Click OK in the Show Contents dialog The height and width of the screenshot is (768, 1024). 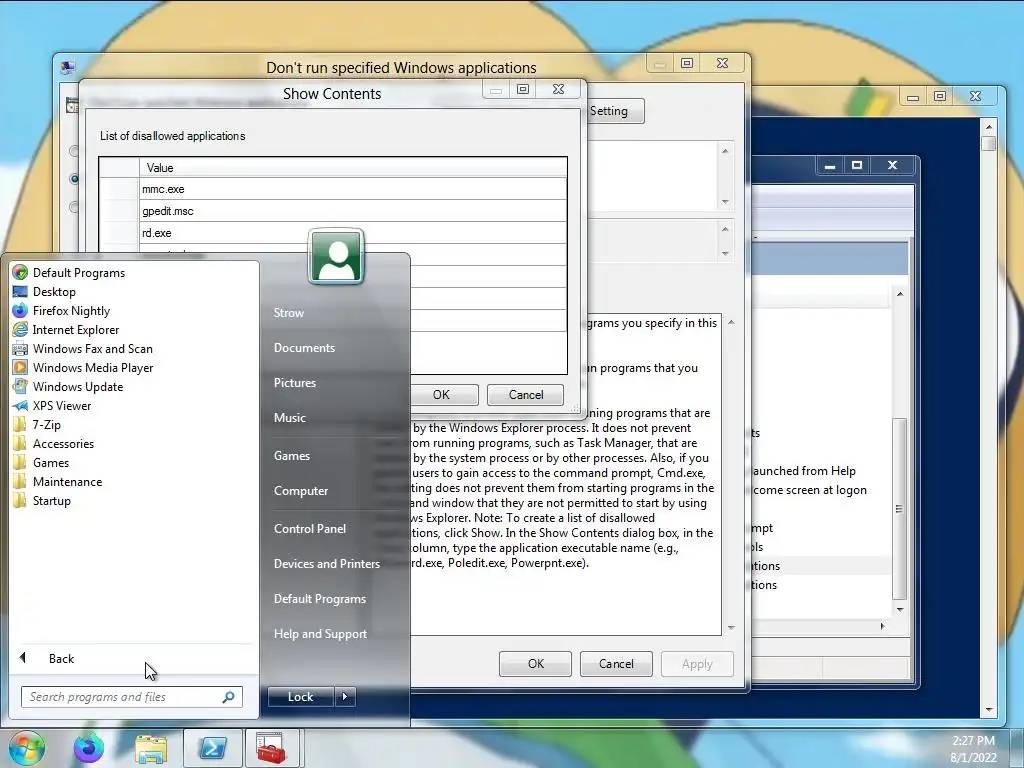coord(442,394)
